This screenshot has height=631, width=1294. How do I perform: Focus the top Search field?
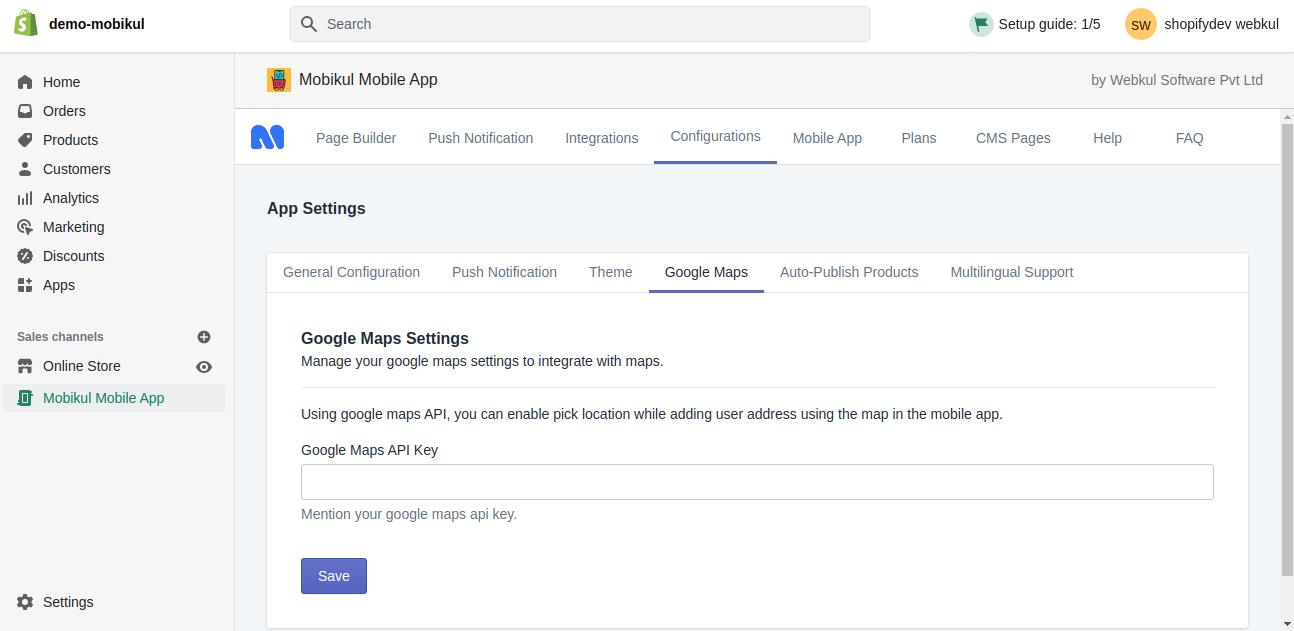click(580, 24)
